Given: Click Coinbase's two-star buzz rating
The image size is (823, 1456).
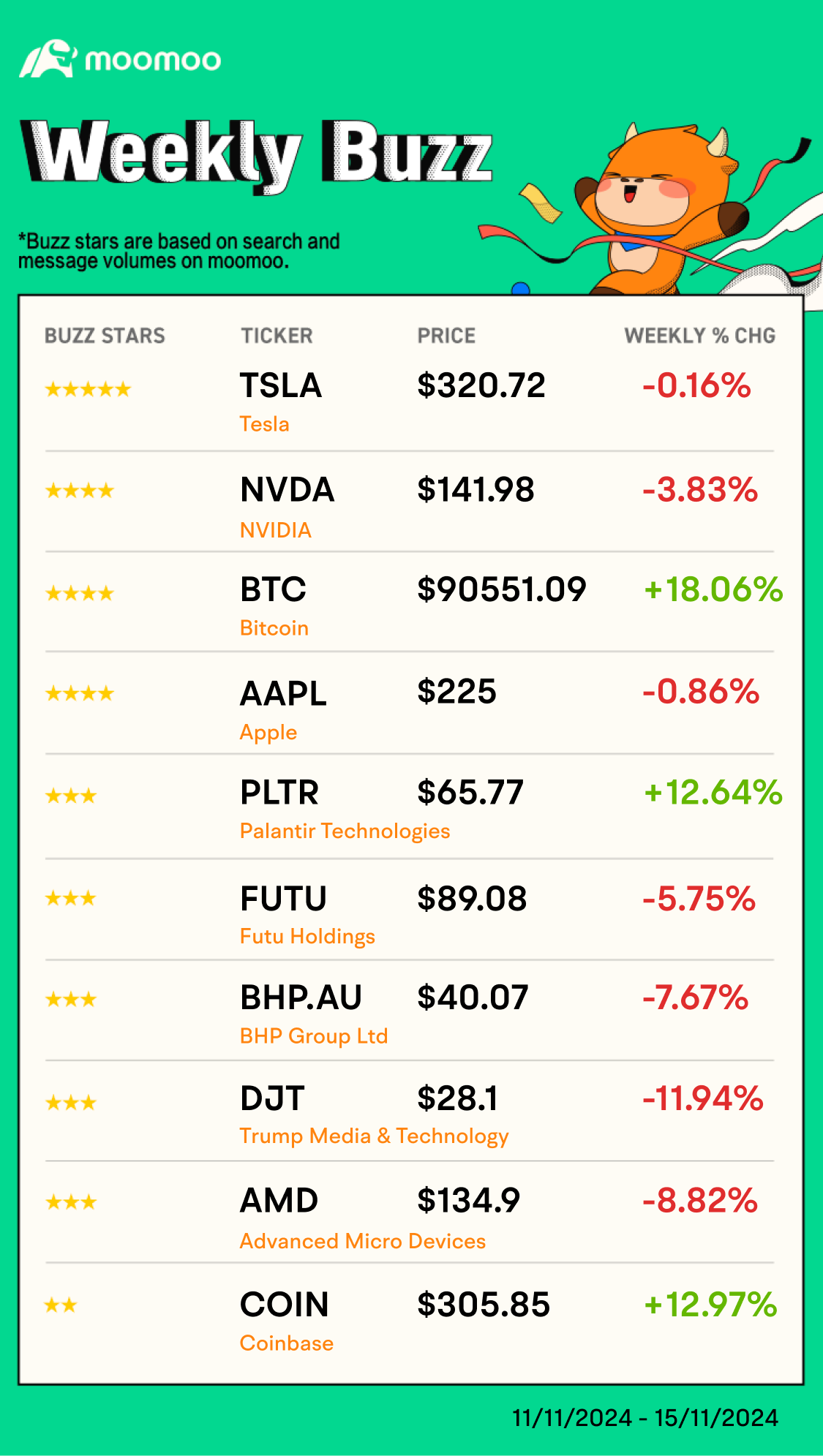Looking at the screenshot, I should point(61,1305).
